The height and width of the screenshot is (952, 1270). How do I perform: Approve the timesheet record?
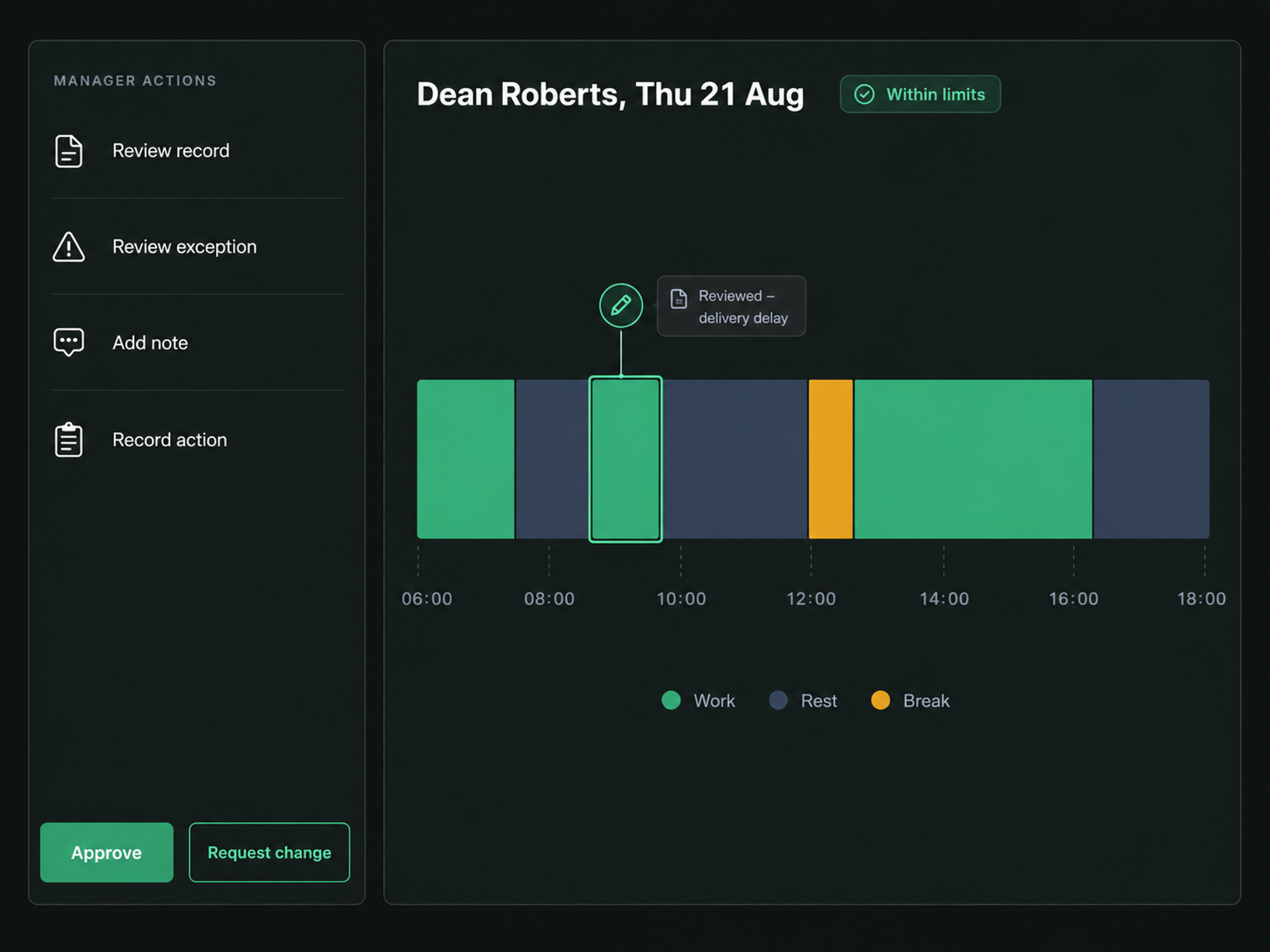click(x=107, y=852)
